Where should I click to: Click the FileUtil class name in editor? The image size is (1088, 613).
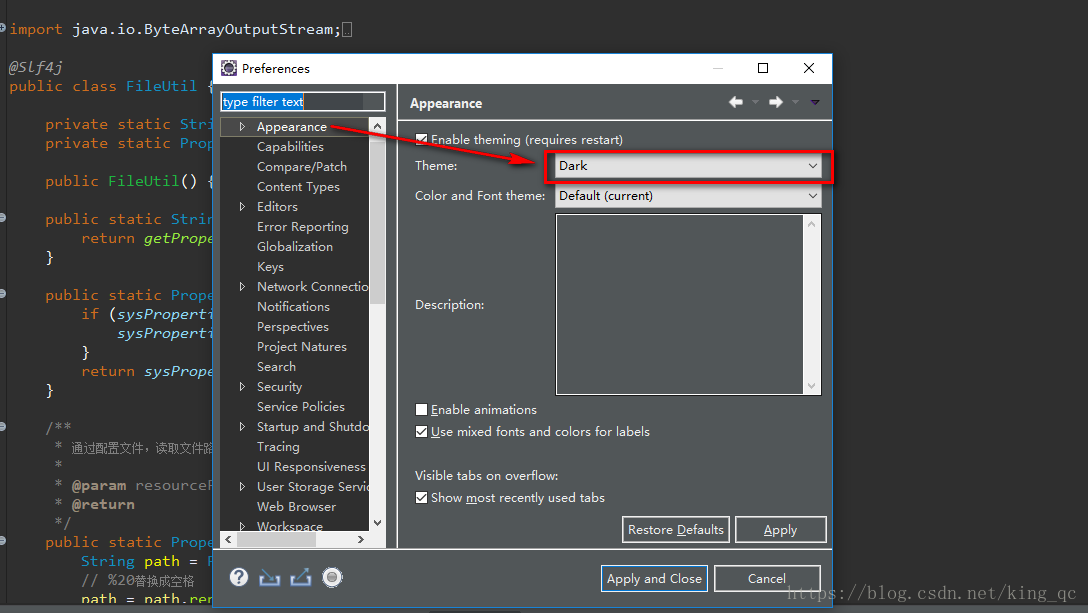click(x=162, y=86)
